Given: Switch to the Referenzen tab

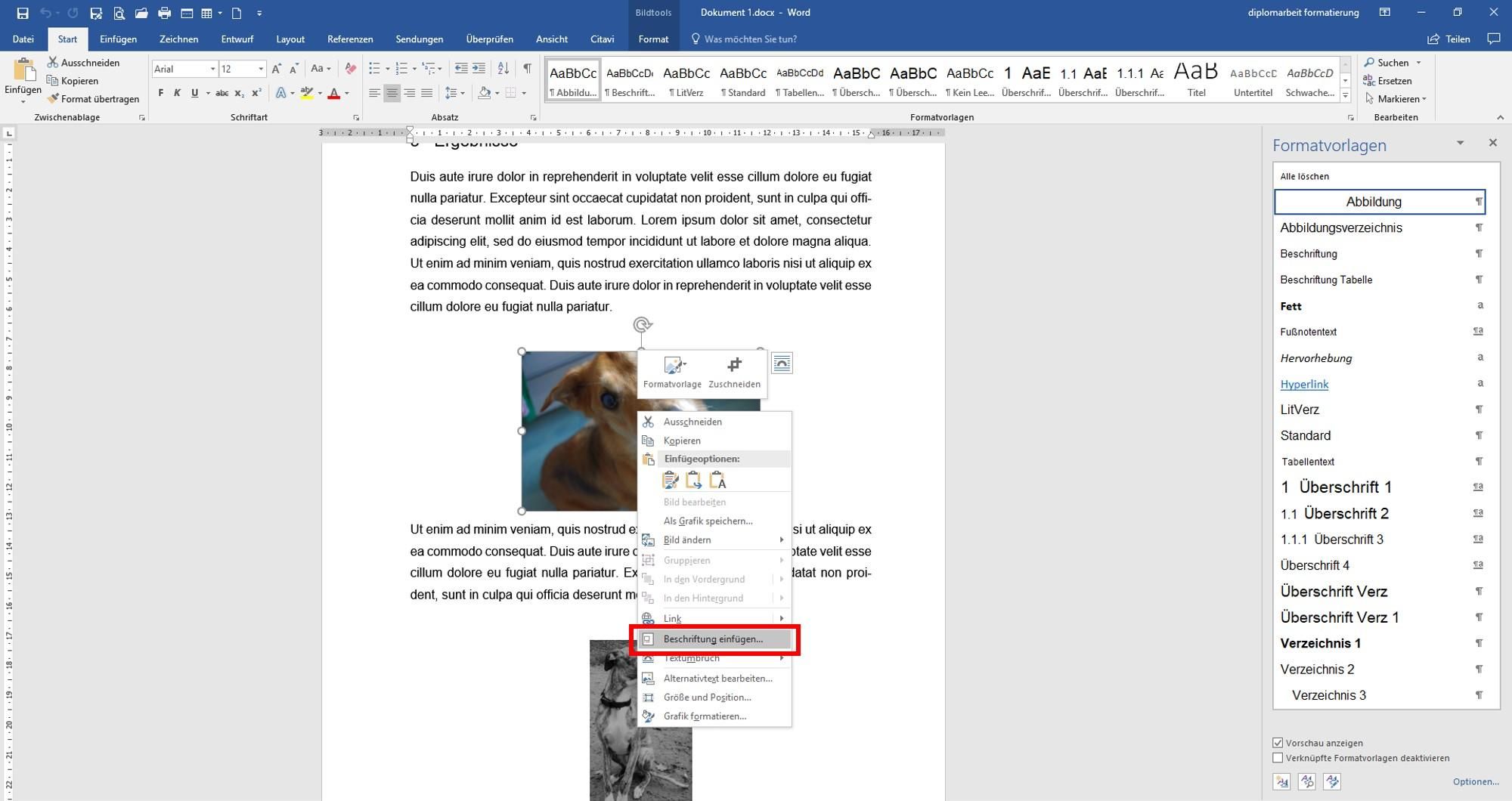Looking at the screenshot, I should 350,39.
